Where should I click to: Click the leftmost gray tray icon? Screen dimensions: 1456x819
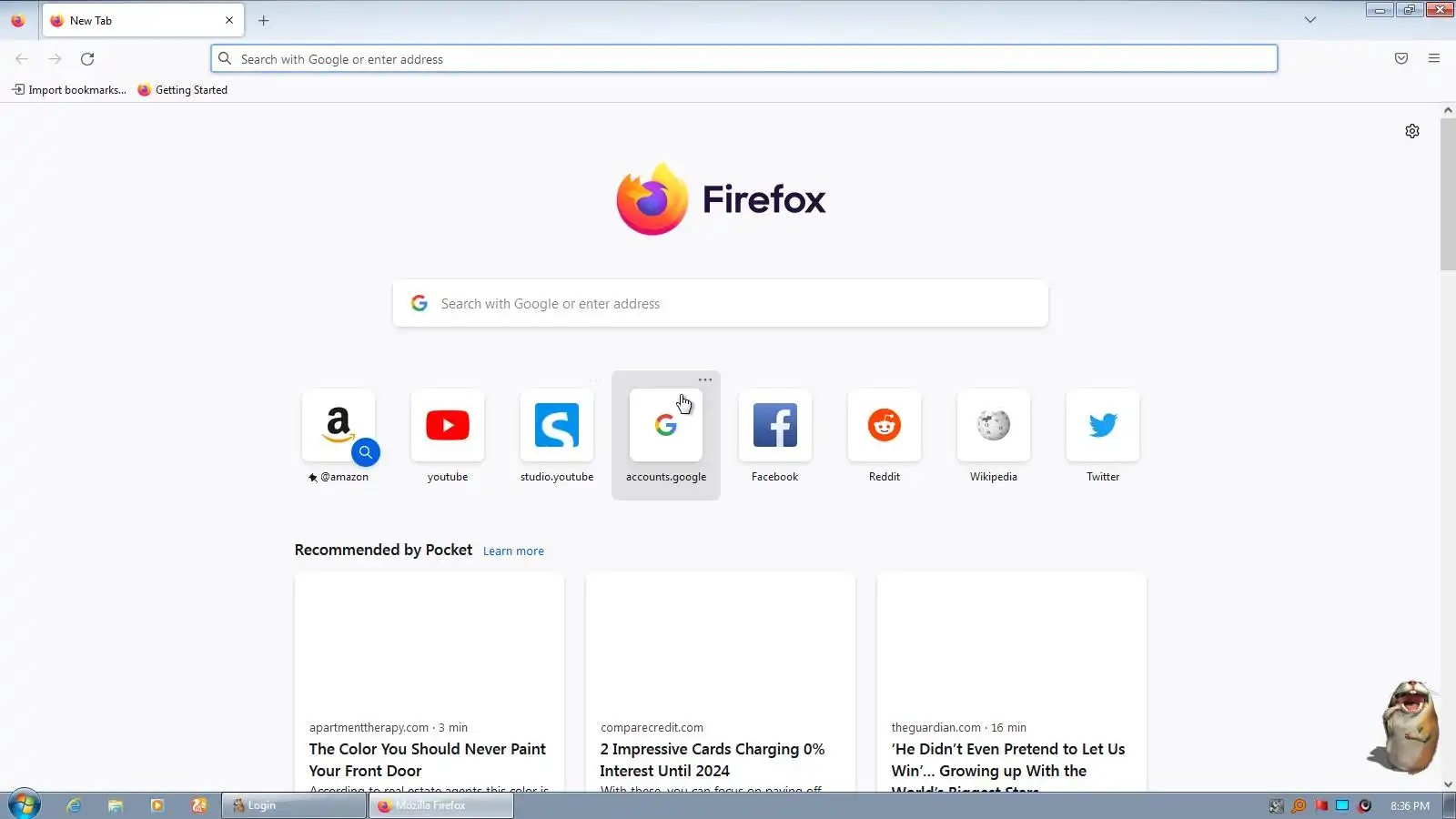(1277, 805)
